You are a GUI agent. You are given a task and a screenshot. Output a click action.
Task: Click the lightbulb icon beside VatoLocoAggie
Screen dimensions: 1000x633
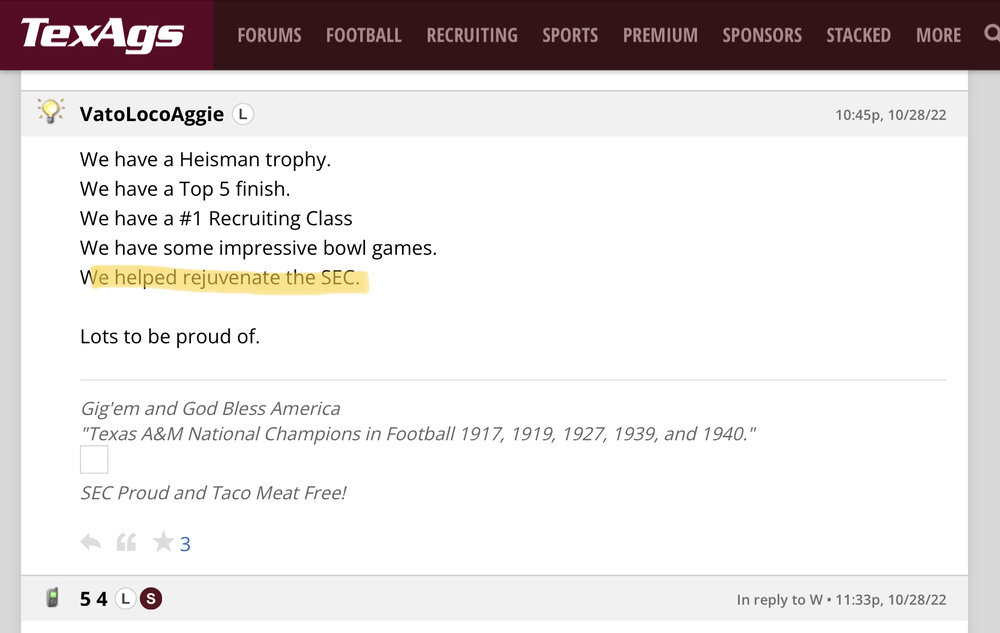tap(50, 112)
